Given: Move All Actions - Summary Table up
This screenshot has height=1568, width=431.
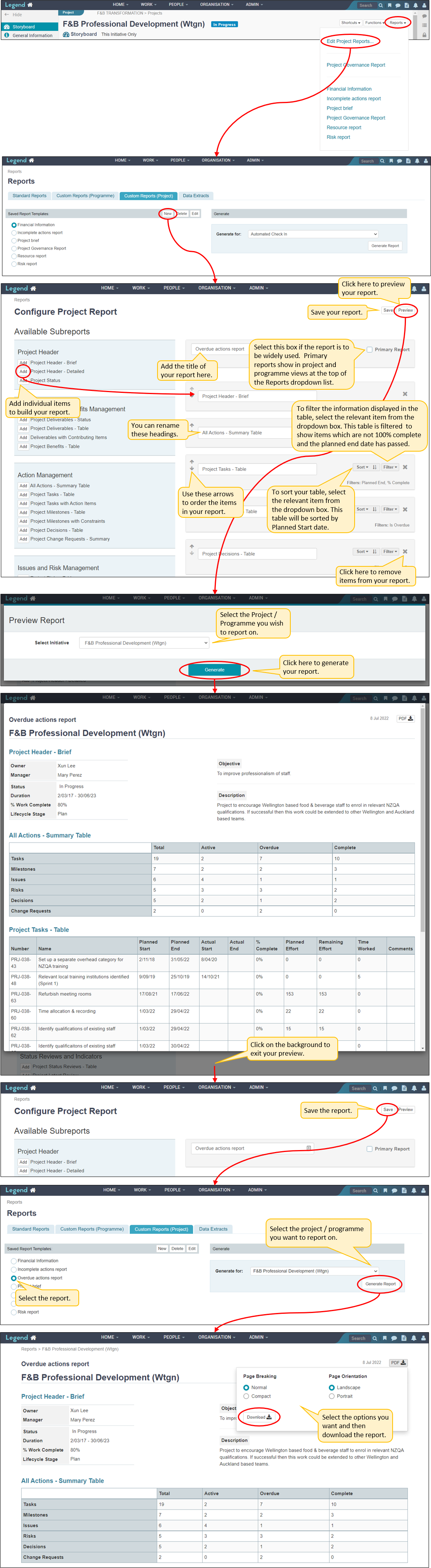Looking at the screenshot, I should pos(192,425).
